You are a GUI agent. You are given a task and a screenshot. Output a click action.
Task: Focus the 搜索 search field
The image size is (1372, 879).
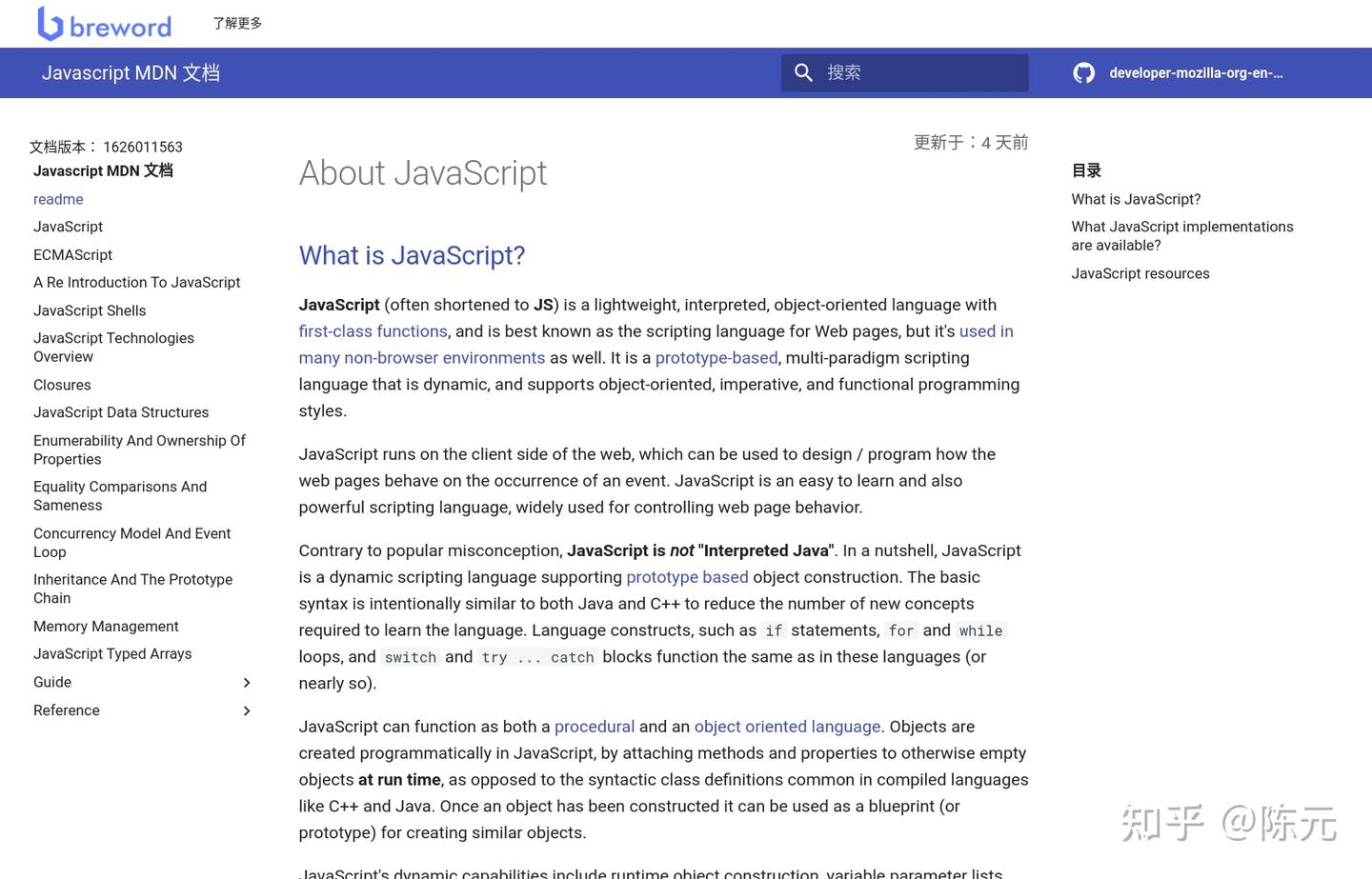point(904,72)
